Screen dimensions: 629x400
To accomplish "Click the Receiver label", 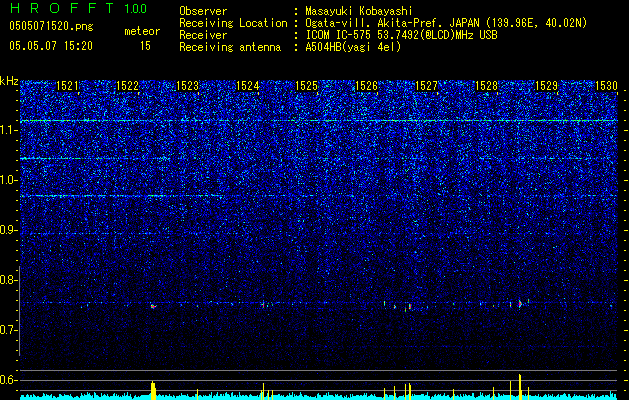I will click(203, 35).
